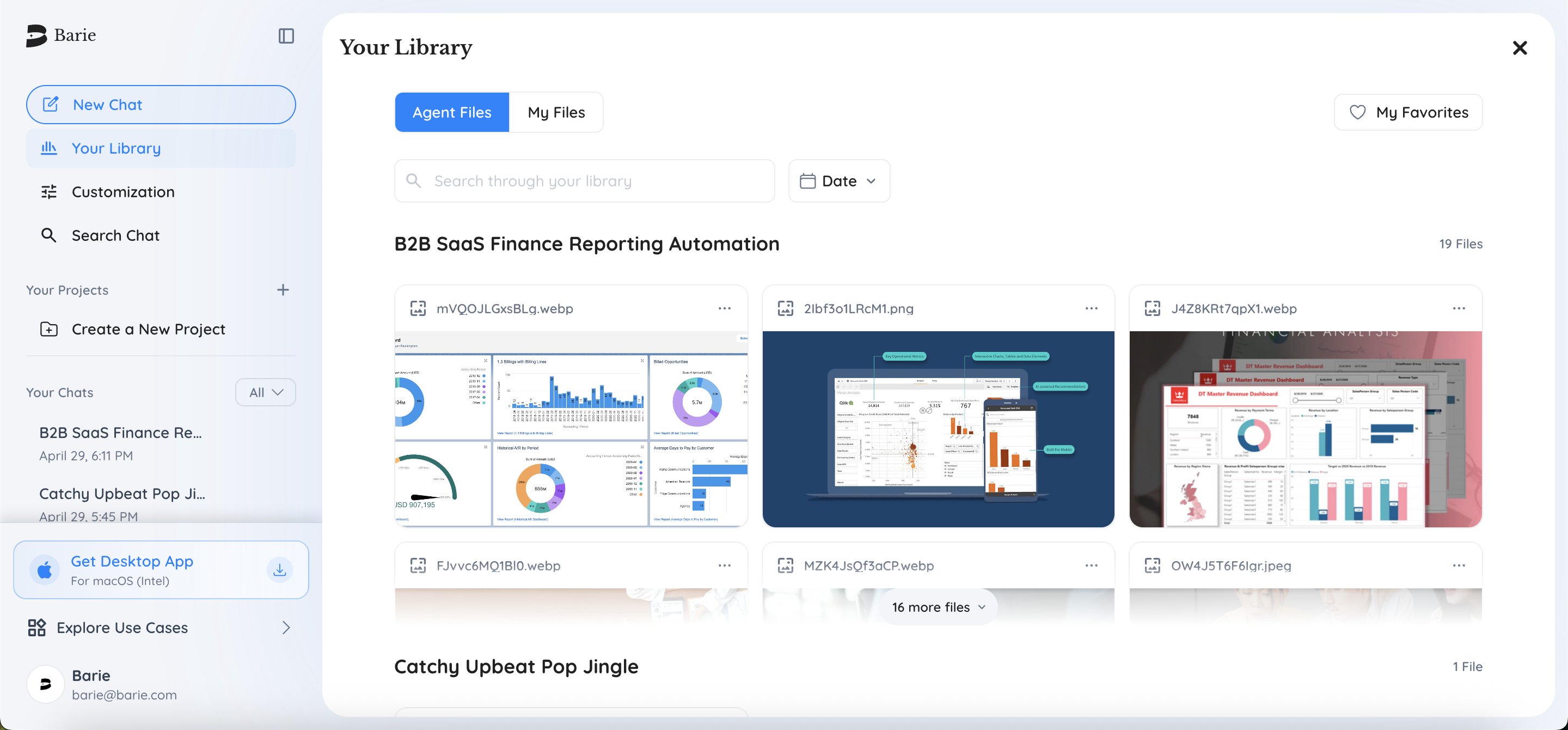The image size is (1568, 730).
Task: Click image file icon of 2Ibf3o1LRcM1.png
Action: coord(785,308)
